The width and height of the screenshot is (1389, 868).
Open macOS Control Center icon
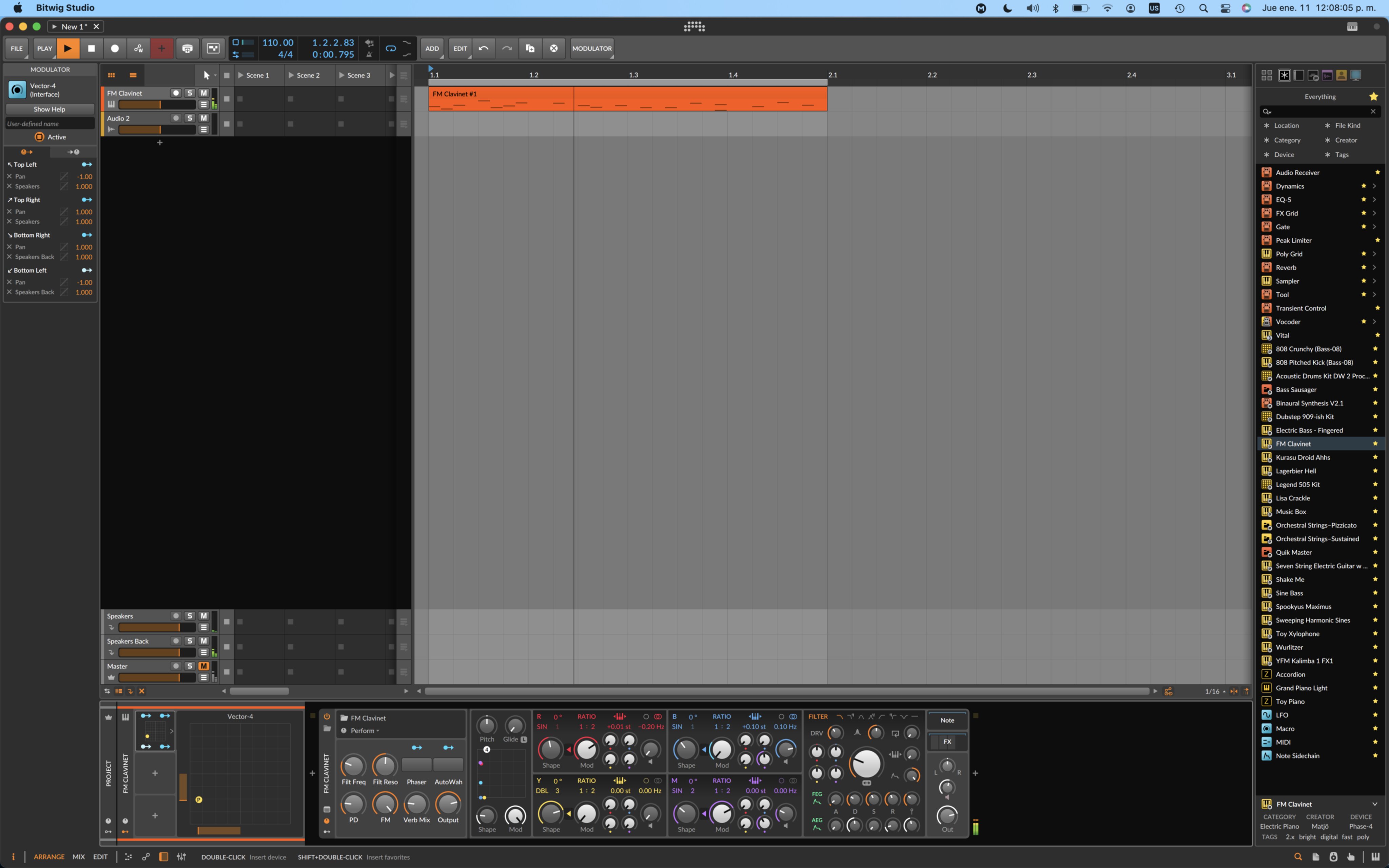[1226, 8]
